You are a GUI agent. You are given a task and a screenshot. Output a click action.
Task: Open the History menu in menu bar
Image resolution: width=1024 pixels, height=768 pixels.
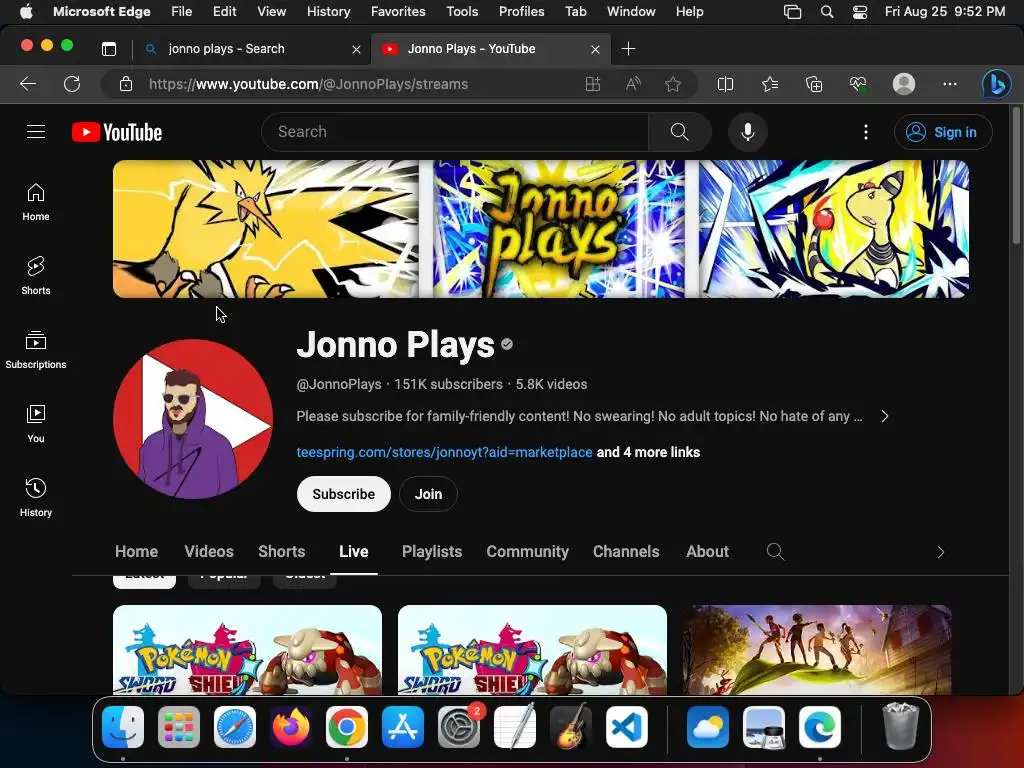(328, 12)
